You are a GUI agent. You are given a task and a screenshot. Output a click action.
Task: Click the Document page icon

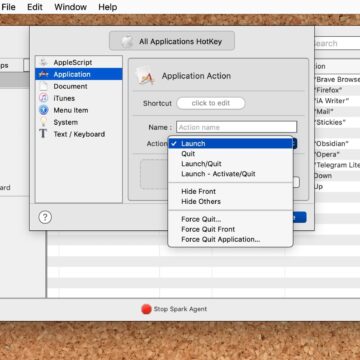44,86
